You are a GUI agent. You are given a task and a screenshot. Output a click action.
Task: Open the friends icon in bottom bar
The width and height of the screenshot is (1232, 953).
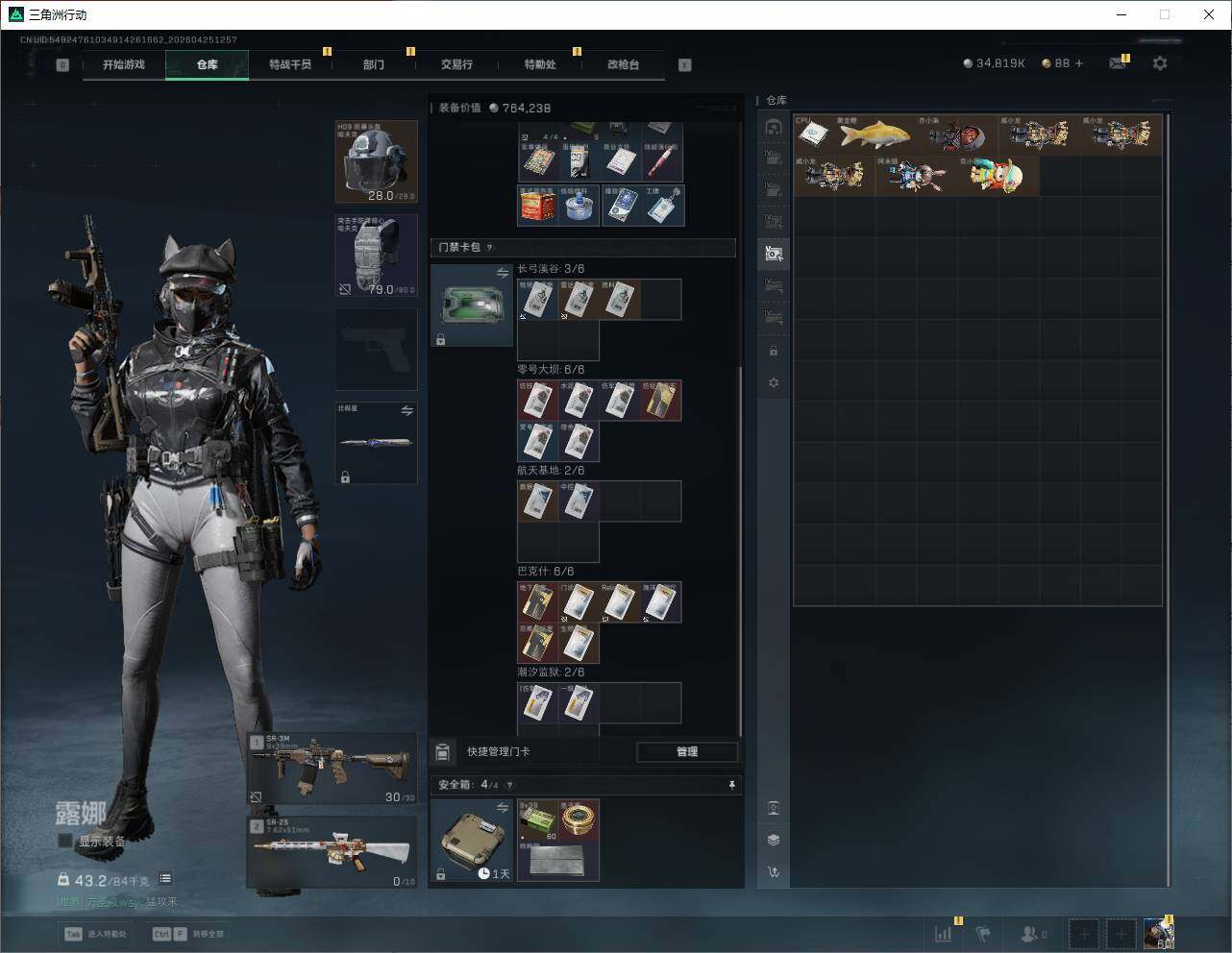coord(1030,933)
